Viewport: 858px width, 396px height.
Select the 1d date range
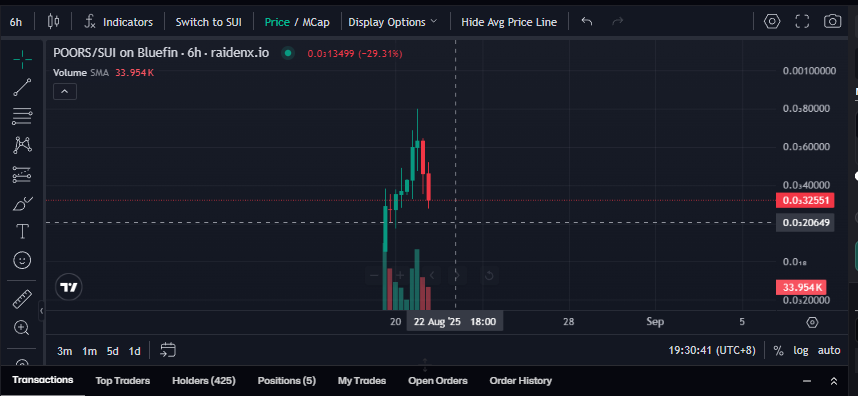tap(134, 351)
